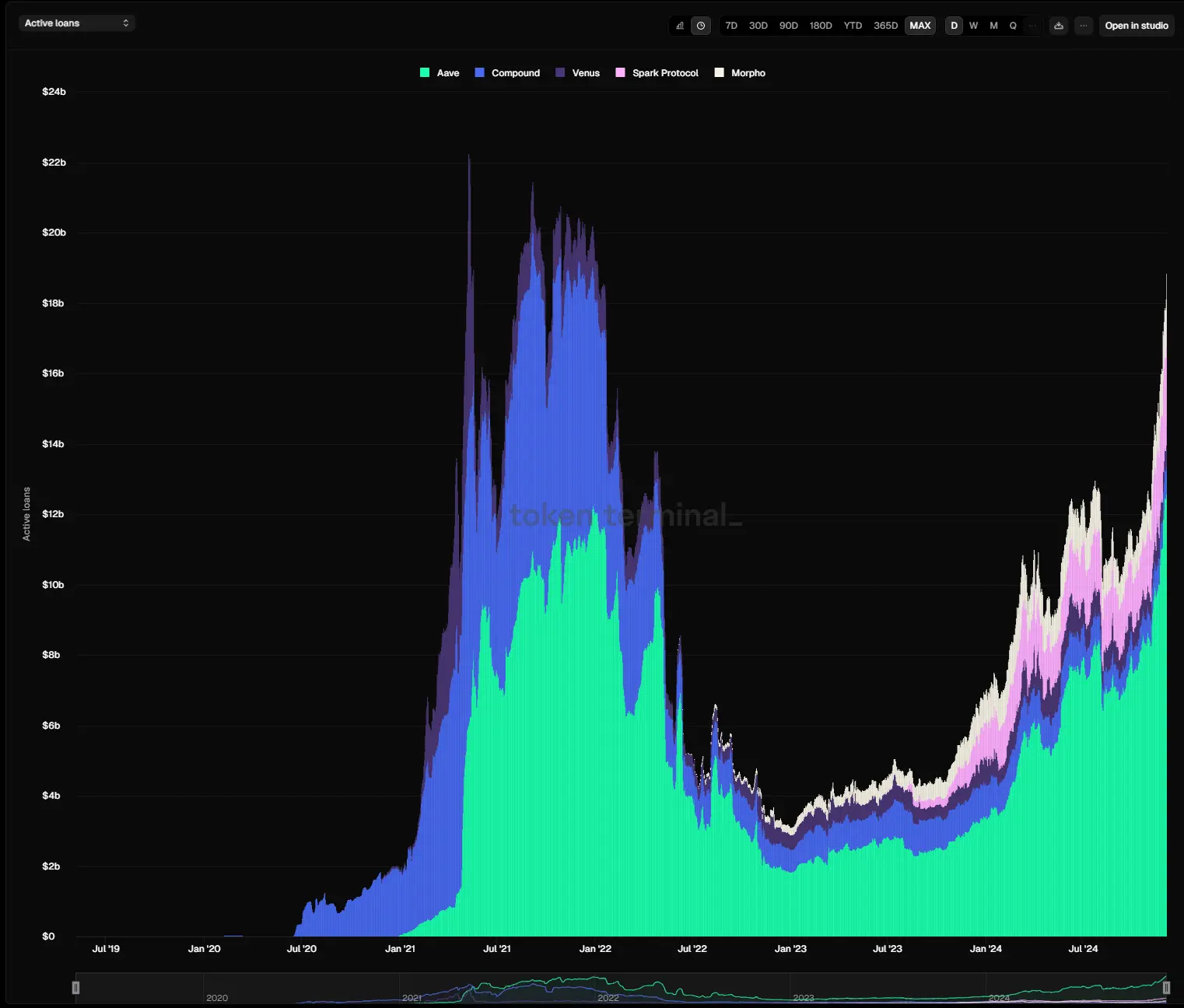Toggle the Venus series in the legend
The image size is (1184, 1008).
pyautogui.click(x=577, y=72)
